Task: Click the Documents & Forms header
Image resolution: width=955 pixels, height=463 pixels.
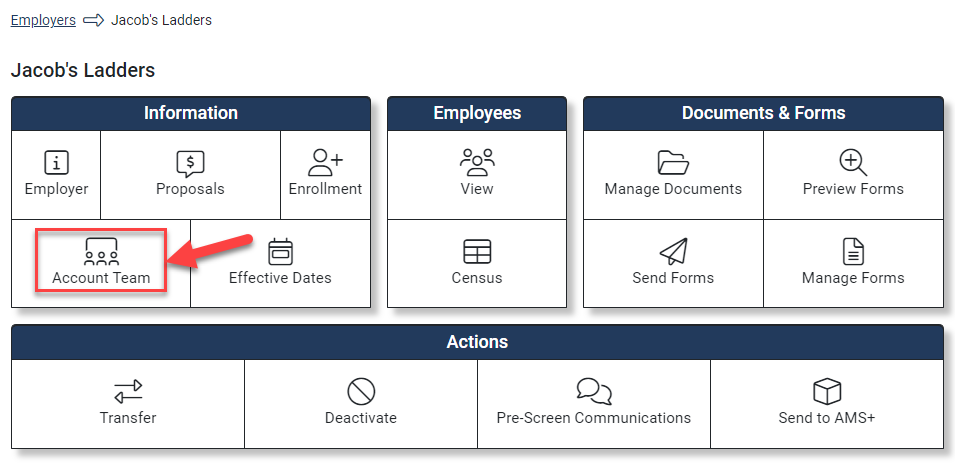Action: pos(764,113)
